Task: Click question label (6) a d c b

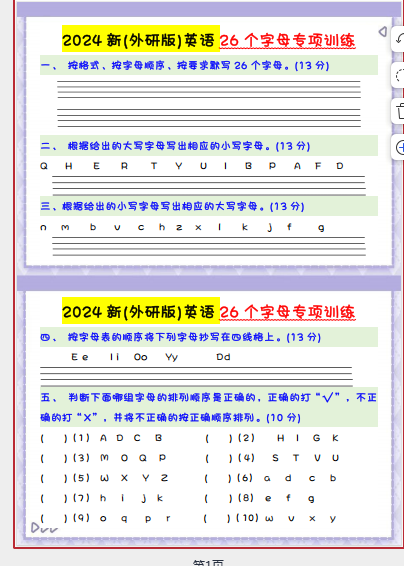Action: pyautogui.click(x=245, y=478)
